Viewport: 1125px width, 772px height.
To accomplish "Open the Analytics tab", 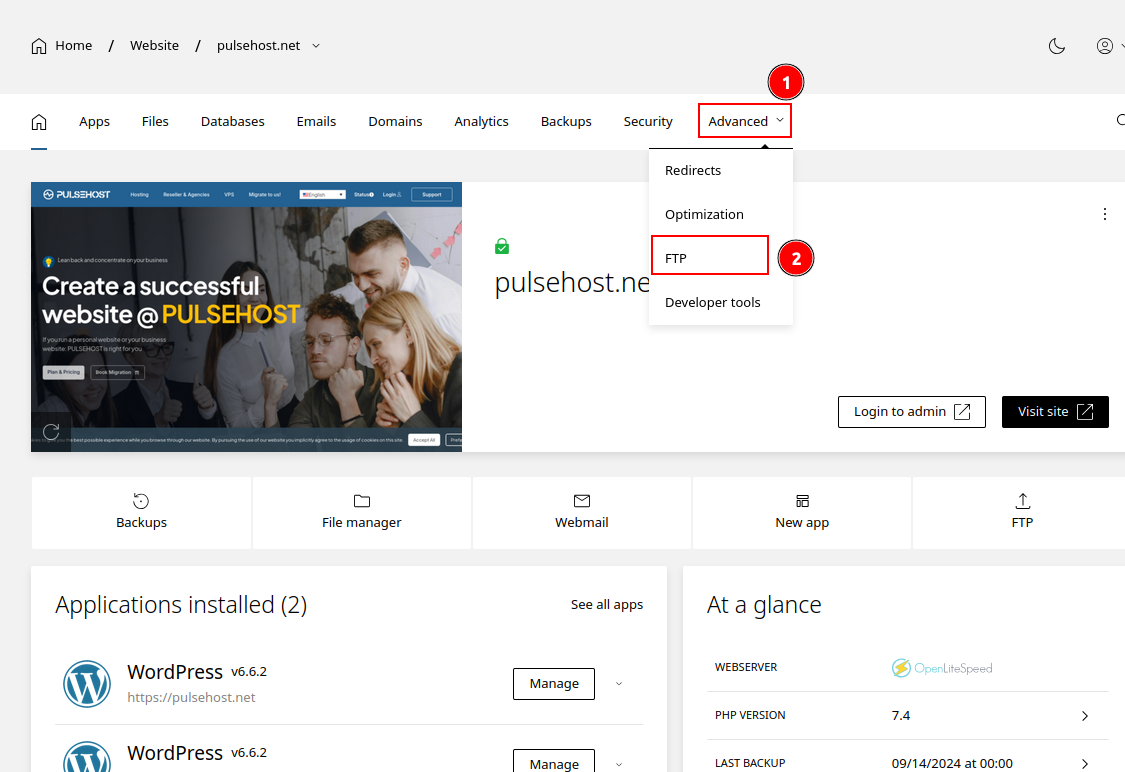I will [x=481, y=122].
